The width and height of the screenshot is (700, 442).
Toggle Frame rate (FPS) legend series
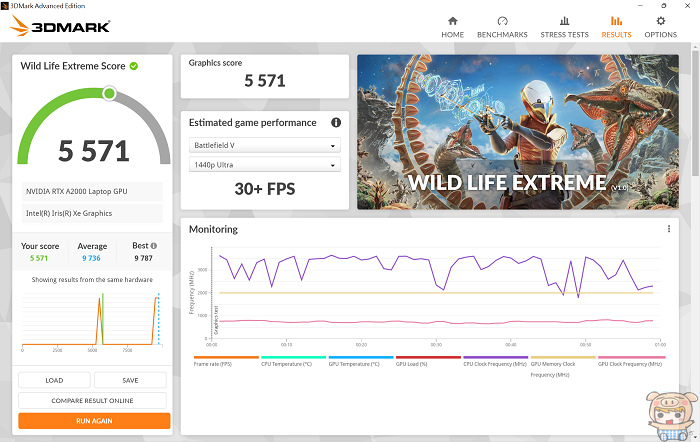click(x=223, y=364)
